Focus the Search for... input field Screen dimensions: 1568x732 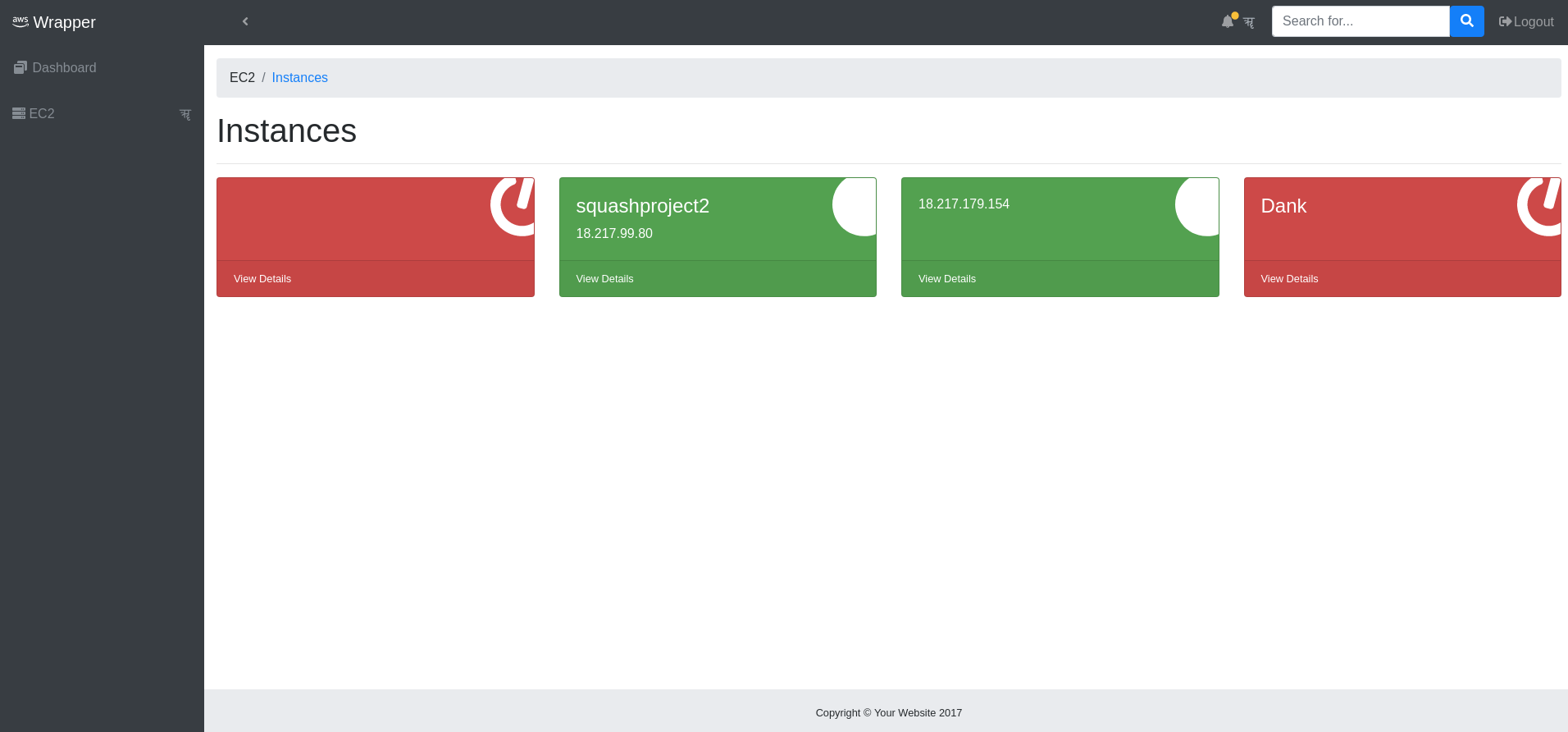[x=1361, y=21]
